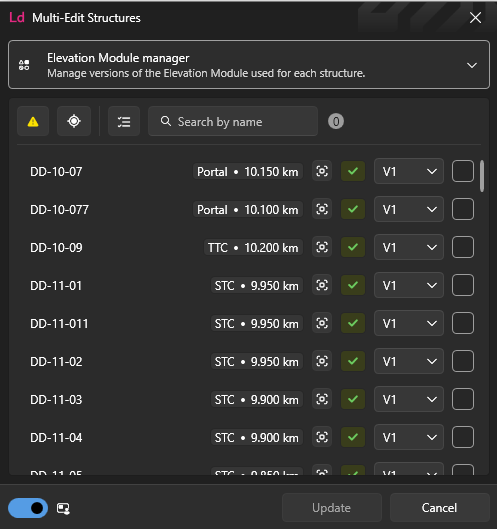Turn off the blue toggle switch
The image size is (497, 529).
click(x=28, y=508)
